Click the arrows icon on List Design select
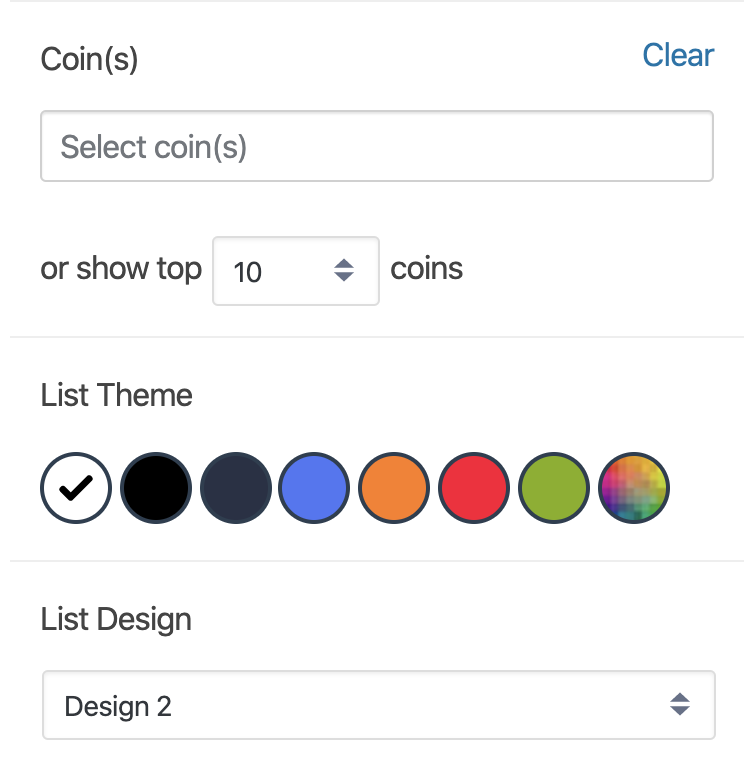 tap(680, 705)
